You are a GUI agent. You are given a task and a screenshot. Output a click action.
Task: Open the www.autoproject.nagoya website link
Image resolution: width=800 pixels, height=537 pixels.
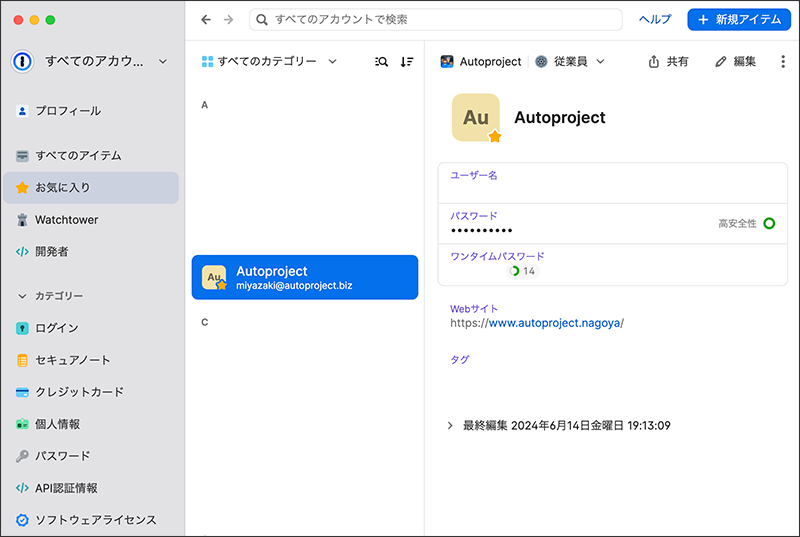pos(553,323)
